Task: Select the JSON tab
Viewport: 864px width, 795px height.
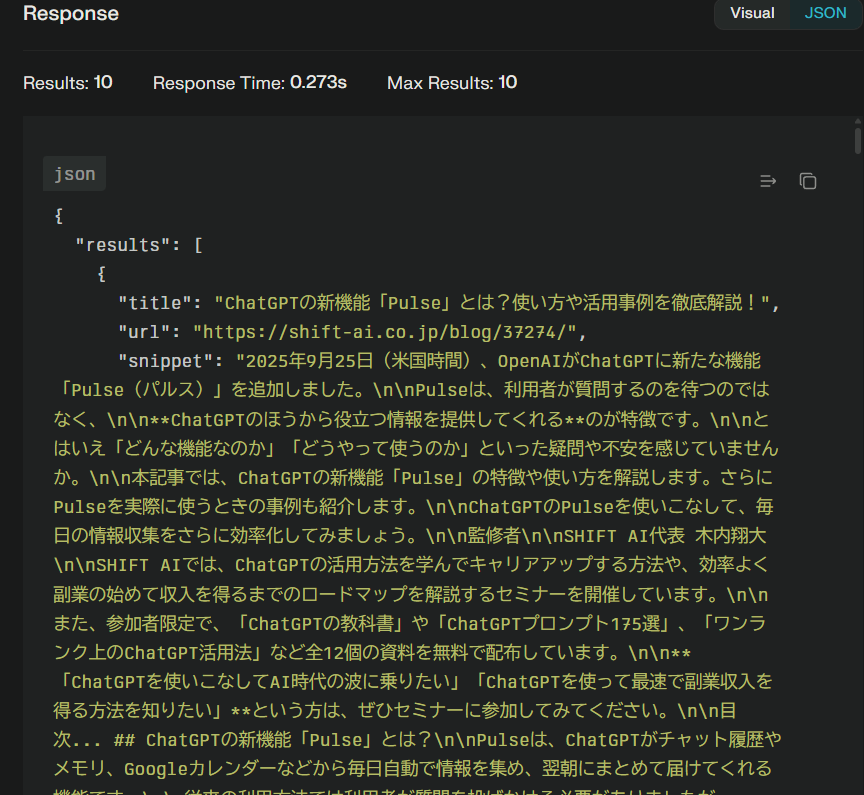Action: click(x=825, y=14)
